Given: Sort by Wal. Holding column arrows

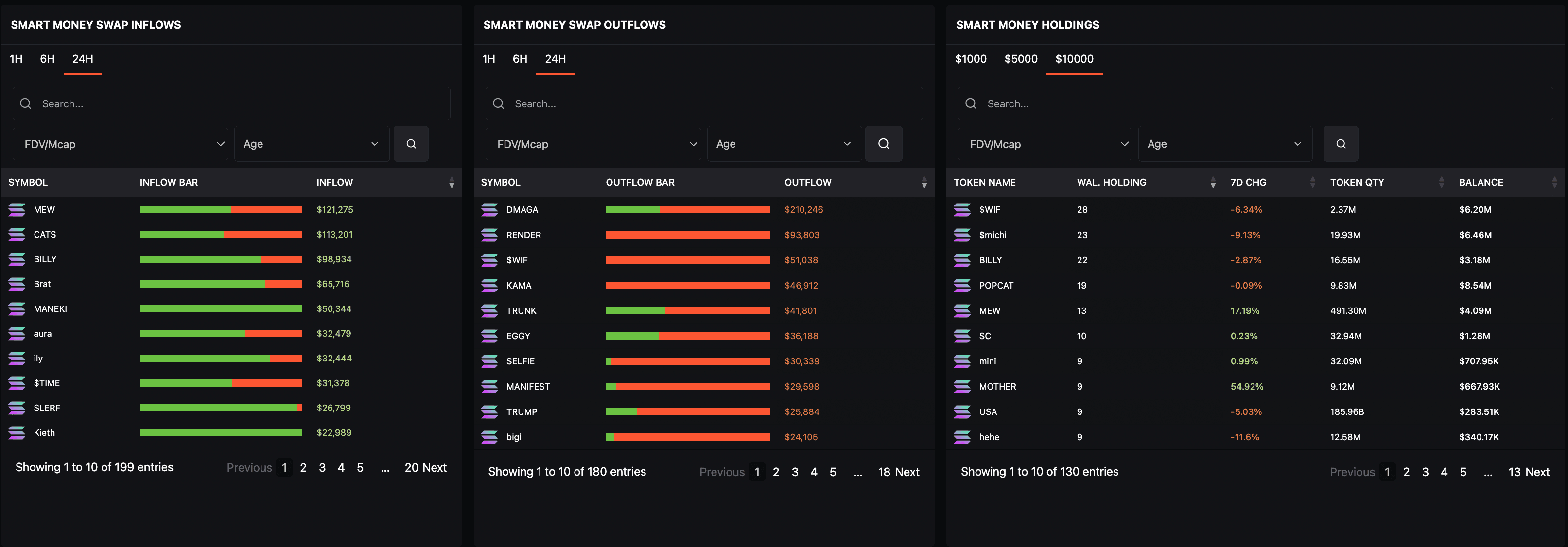Looking at the screenshot, I should (1213, 183).
